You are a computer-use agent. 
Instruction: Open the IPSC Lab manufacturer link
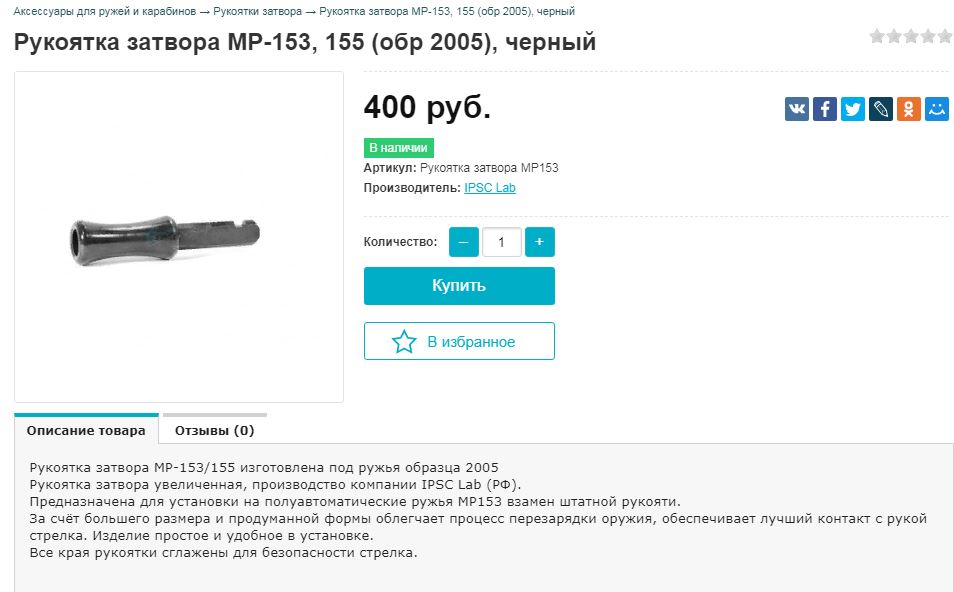coord(490,187)
